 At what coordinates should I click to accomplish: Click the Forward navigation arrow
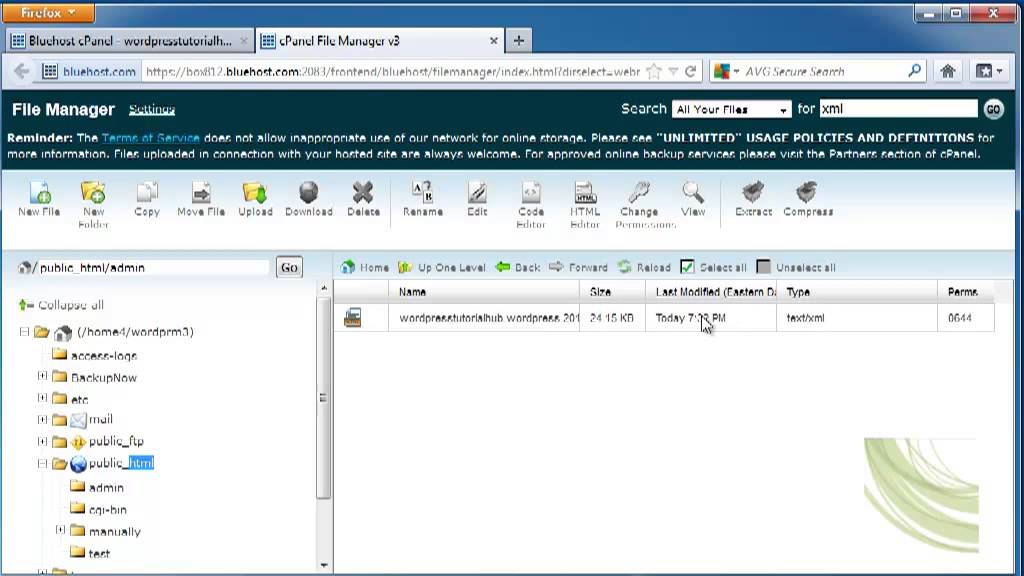578,267
